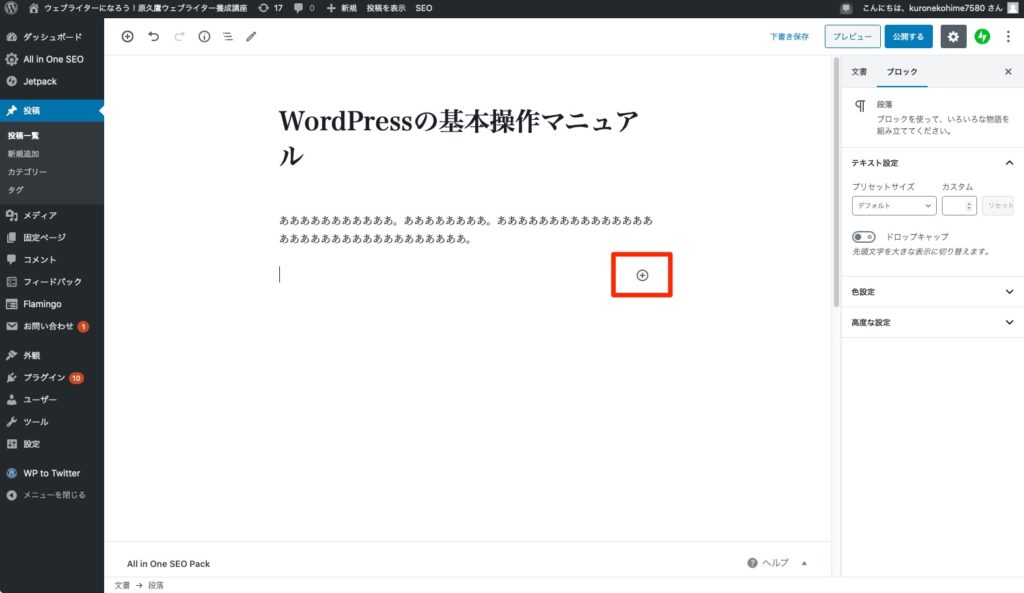Click 段落 in bottom breadcrumb

156,585
